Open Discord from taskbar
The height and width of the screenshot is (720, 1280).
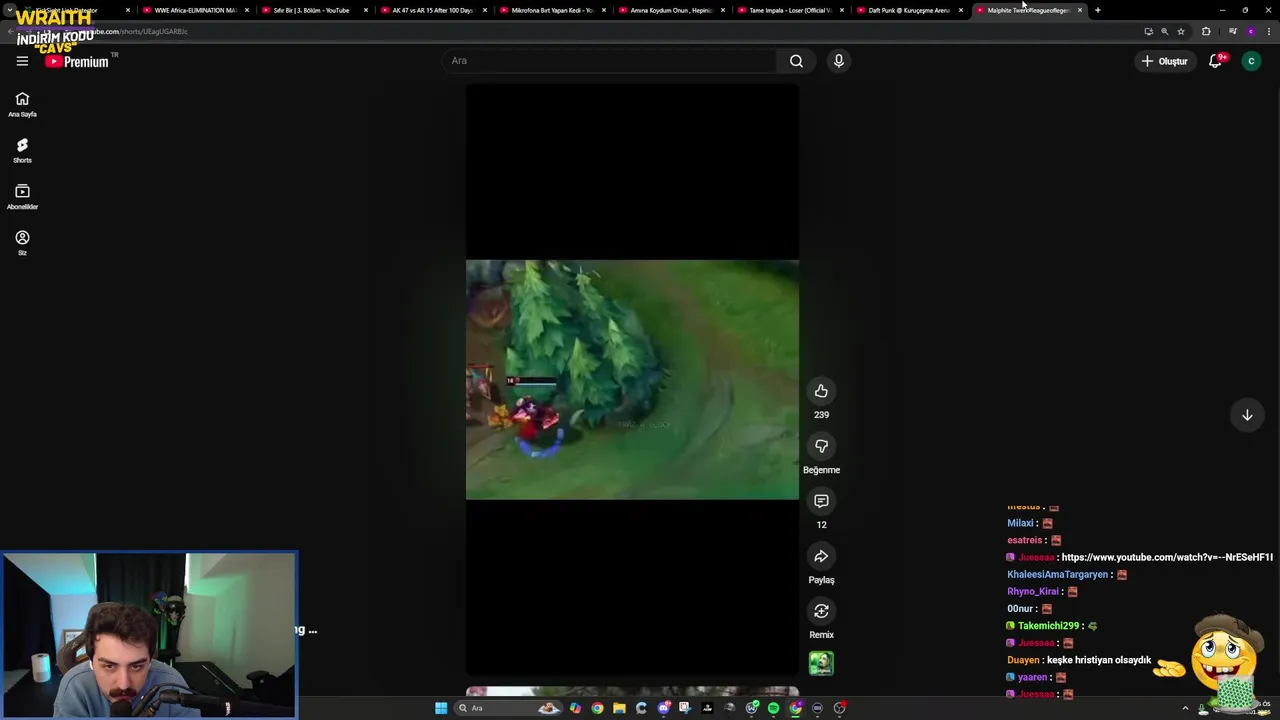point(663,708)
